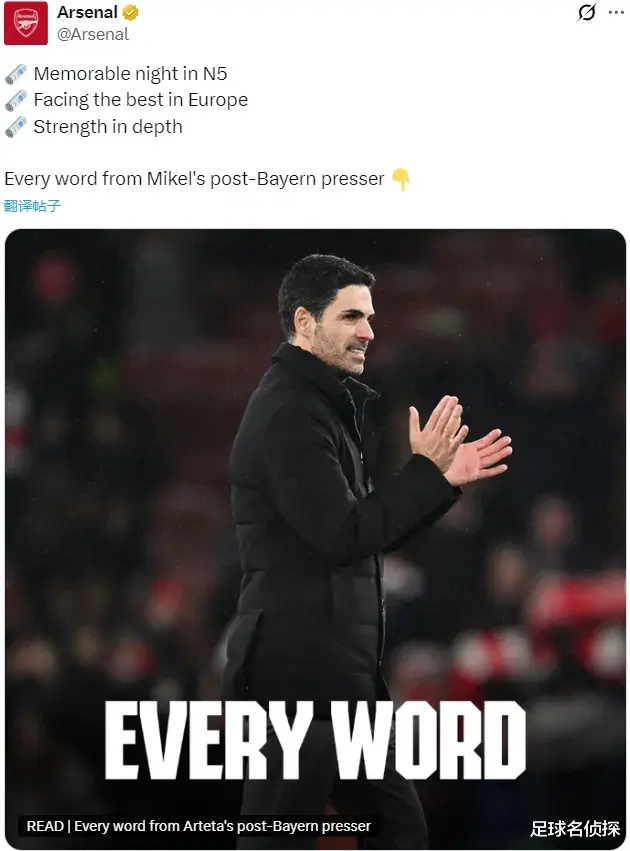
Task: Click the Every word from Mikel's presser sentence
Action: pos(194,179)
